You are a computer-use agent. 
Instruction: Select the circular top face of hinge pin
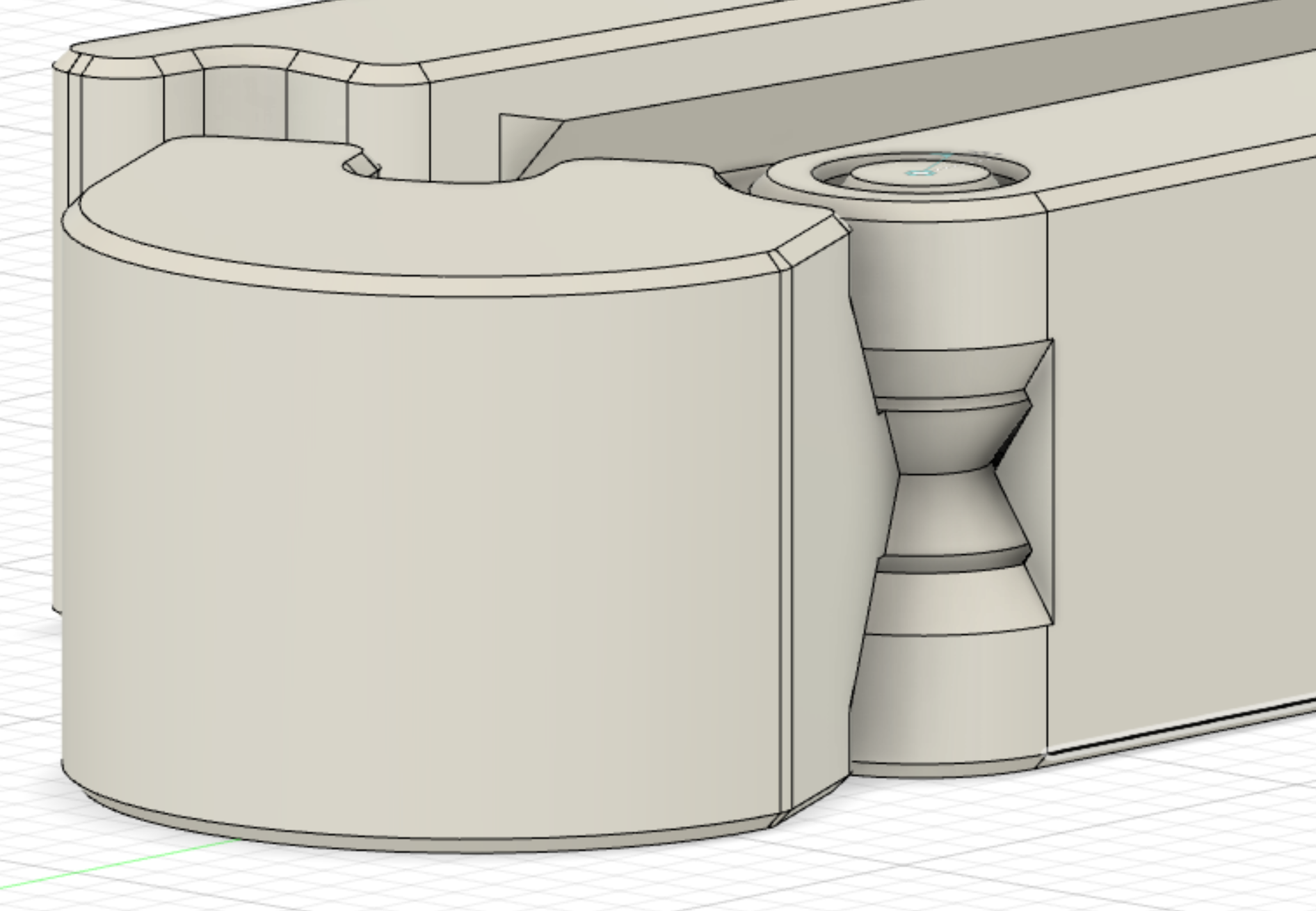coord(920,173)
